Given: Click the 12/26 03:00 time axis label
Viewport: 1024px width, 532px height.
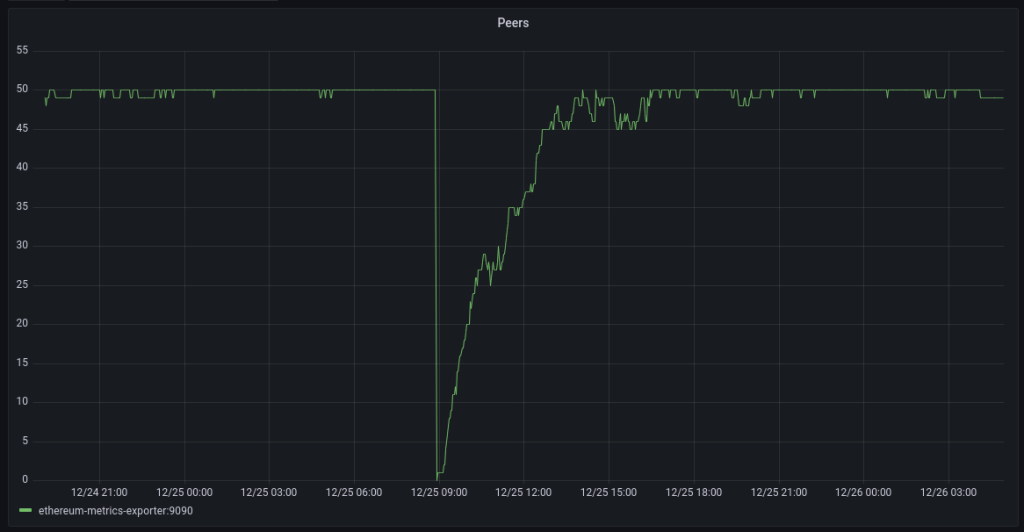Looking at the screenshot, I should (949, 493).
